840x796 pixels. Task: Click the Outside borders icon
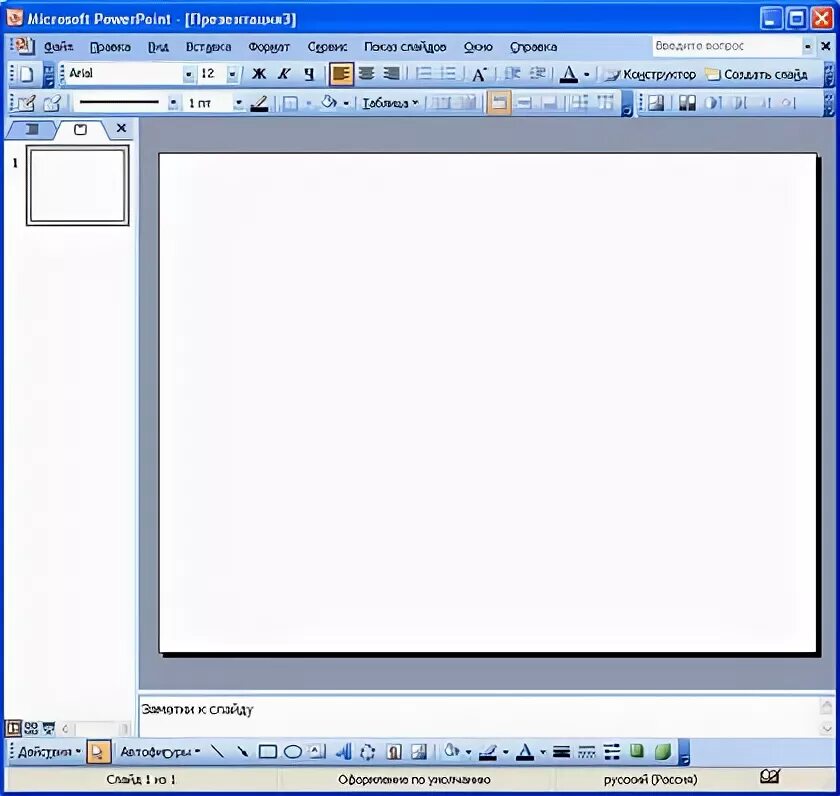(x=290, y=103)
